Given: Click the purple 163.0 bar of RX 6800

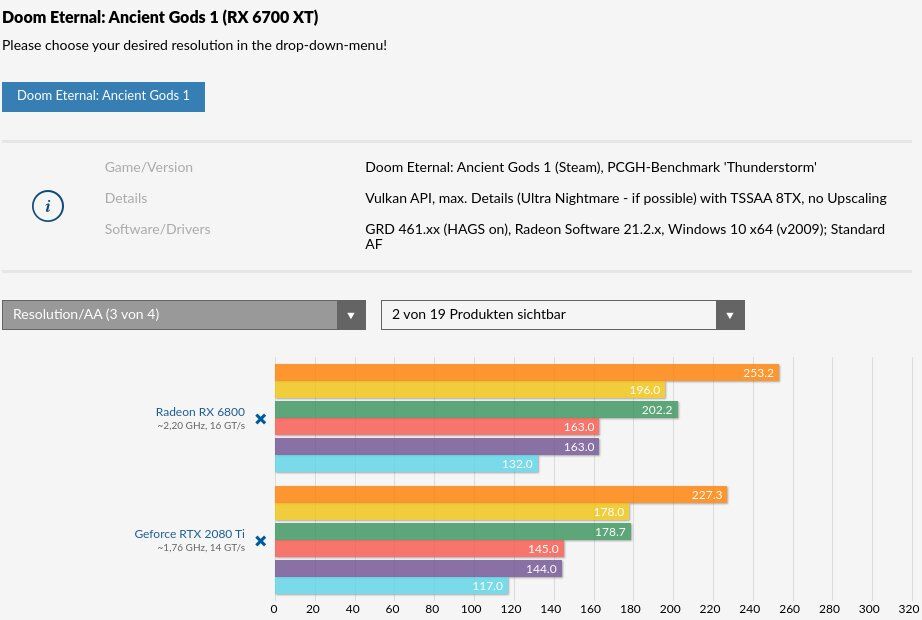Looking at the screenshot, I should [437, 447].
